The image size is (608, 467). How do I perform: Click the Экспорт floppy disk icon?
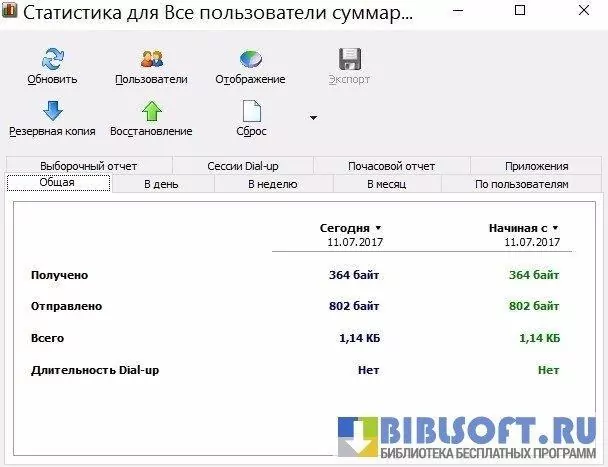349,58
